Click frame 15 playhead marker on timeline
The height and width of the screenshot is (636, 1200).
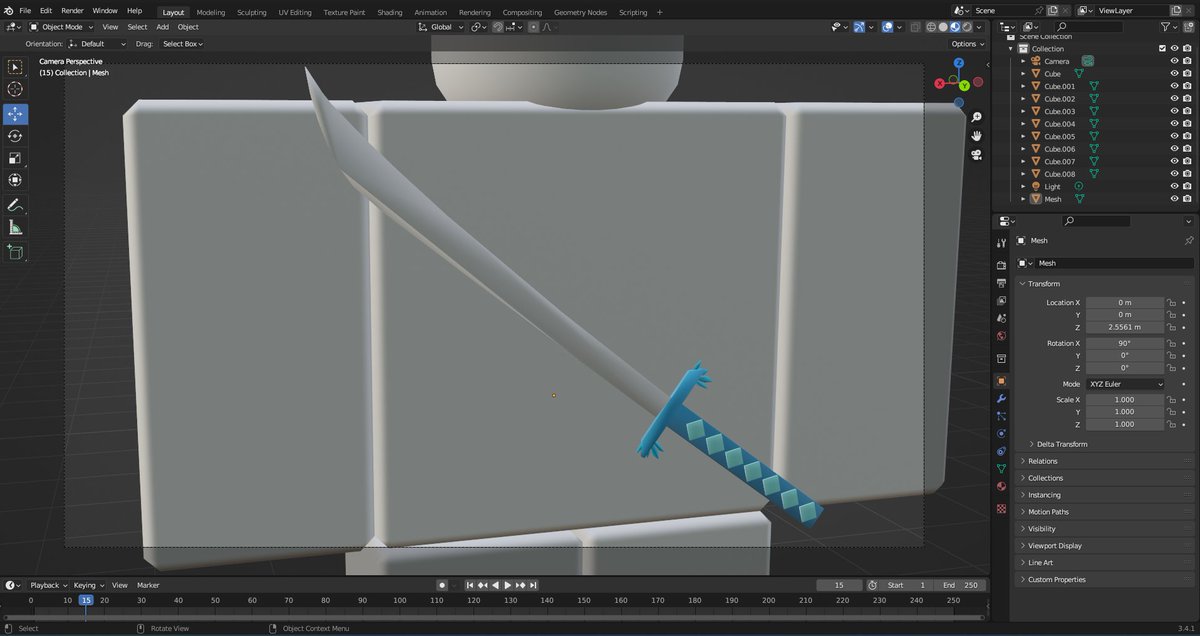85,600
